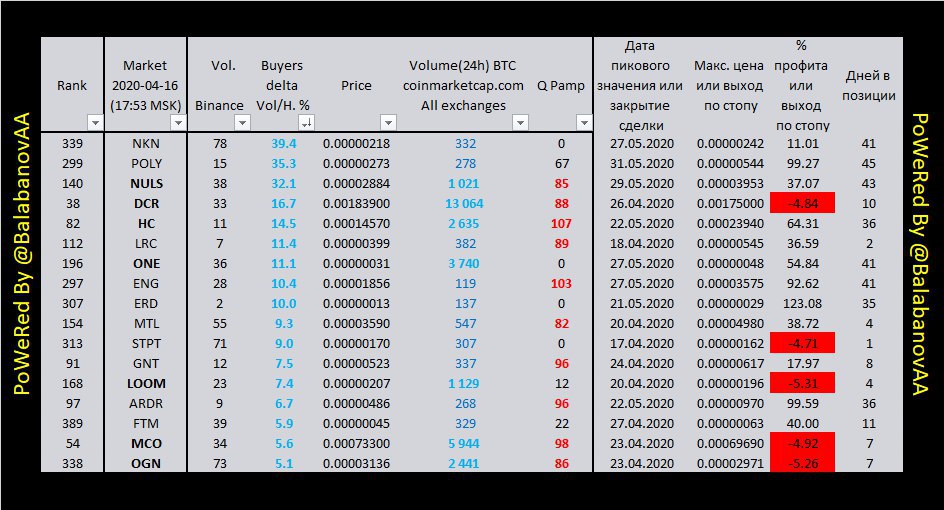Select the red -4.84 profit cell
Image resolution: width=944 pixels, height=510 pixels.
(803, 204)
